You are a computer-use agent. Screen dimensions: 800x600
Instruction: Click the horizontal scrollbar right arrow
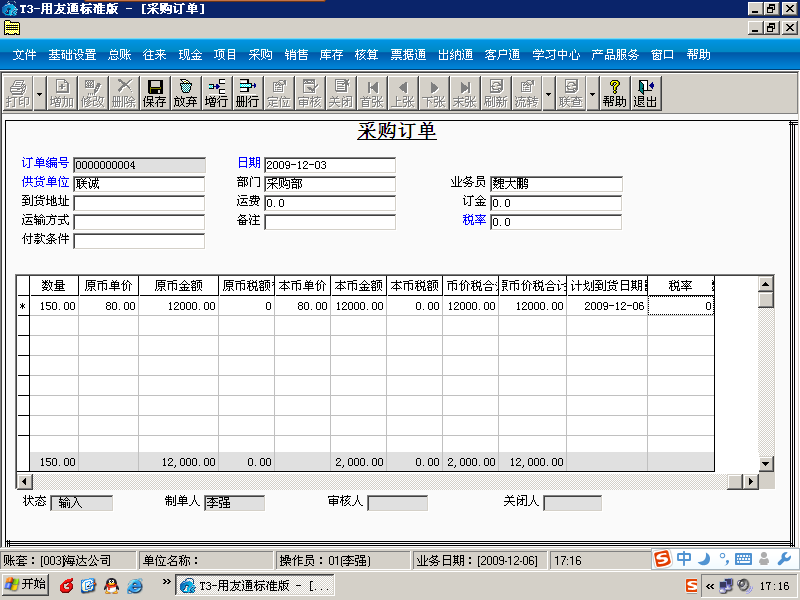point(751,481)
